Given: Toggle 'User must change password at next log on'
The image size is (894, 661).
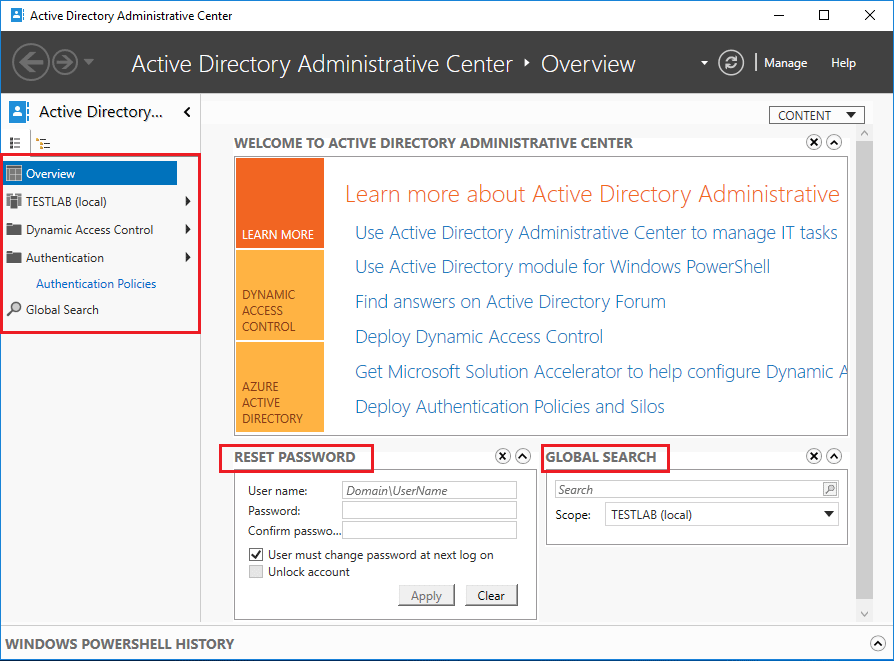Looking at the screenshot, I should pyautogui.click(x=256, y=555).
